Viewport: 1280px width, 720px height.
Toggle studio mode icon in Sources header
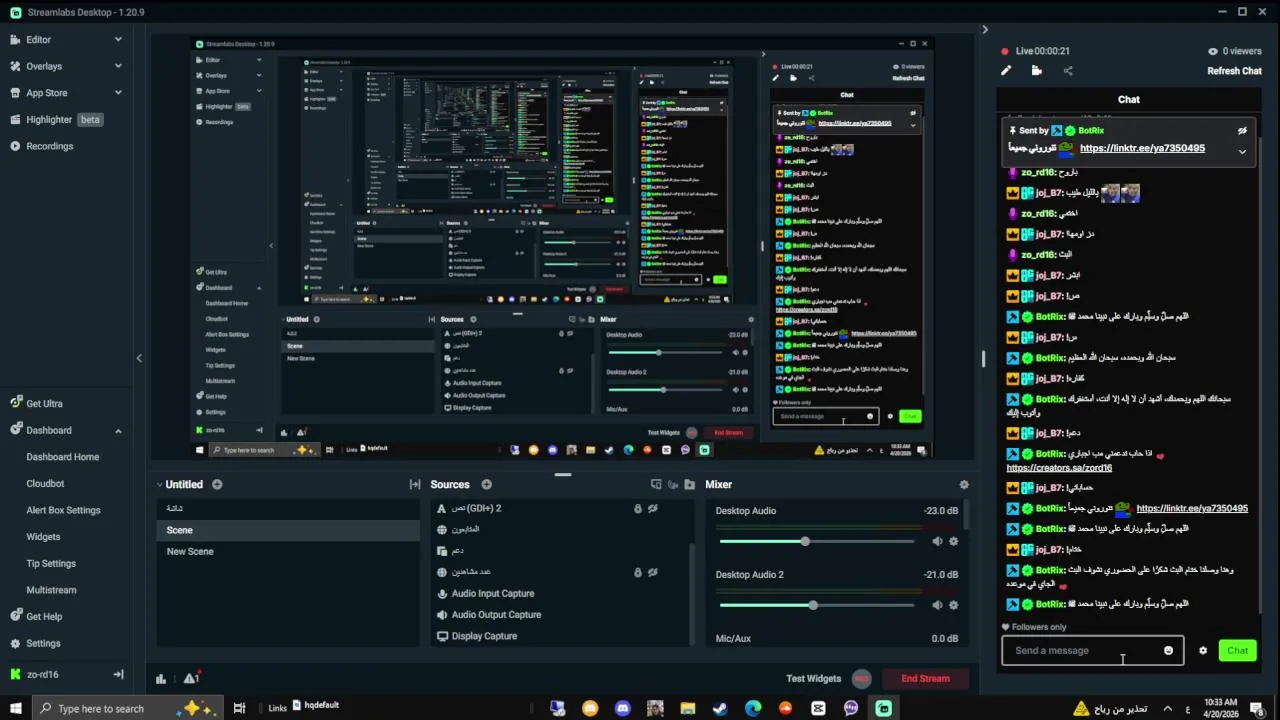point(656,485)
